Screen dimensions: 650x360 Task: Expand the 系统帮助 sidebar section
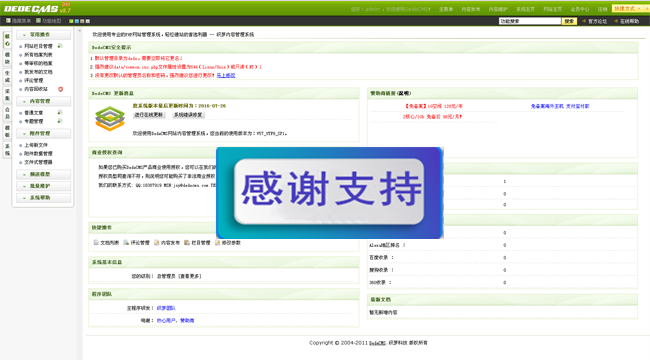[x=44, y=197]
